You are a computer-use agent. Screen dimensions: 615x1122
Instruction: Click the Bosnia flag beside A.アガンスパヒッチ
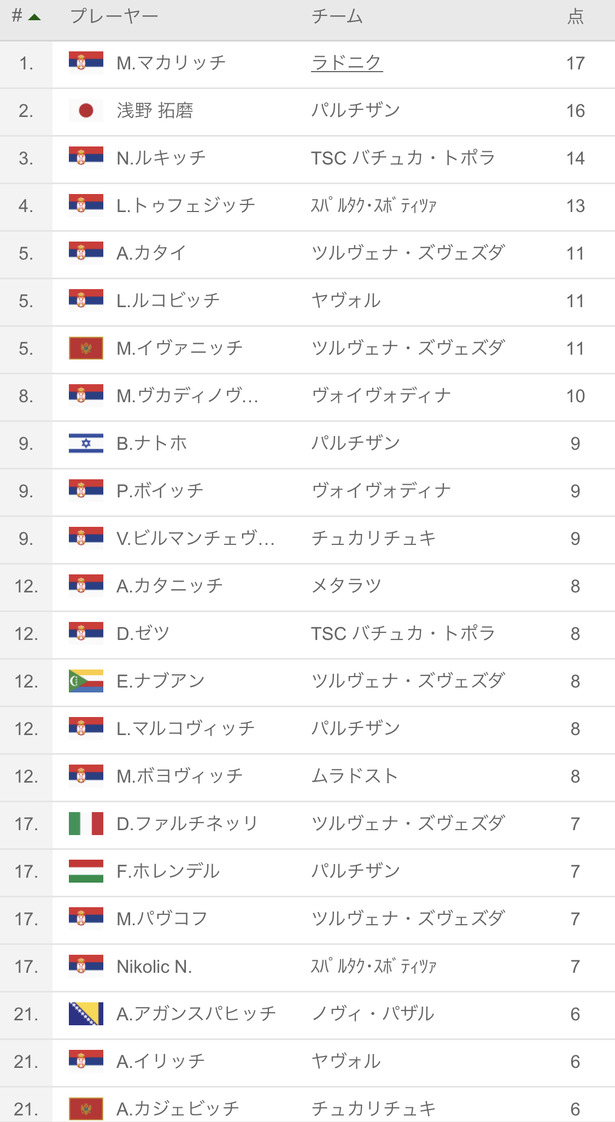point(86,1013)
